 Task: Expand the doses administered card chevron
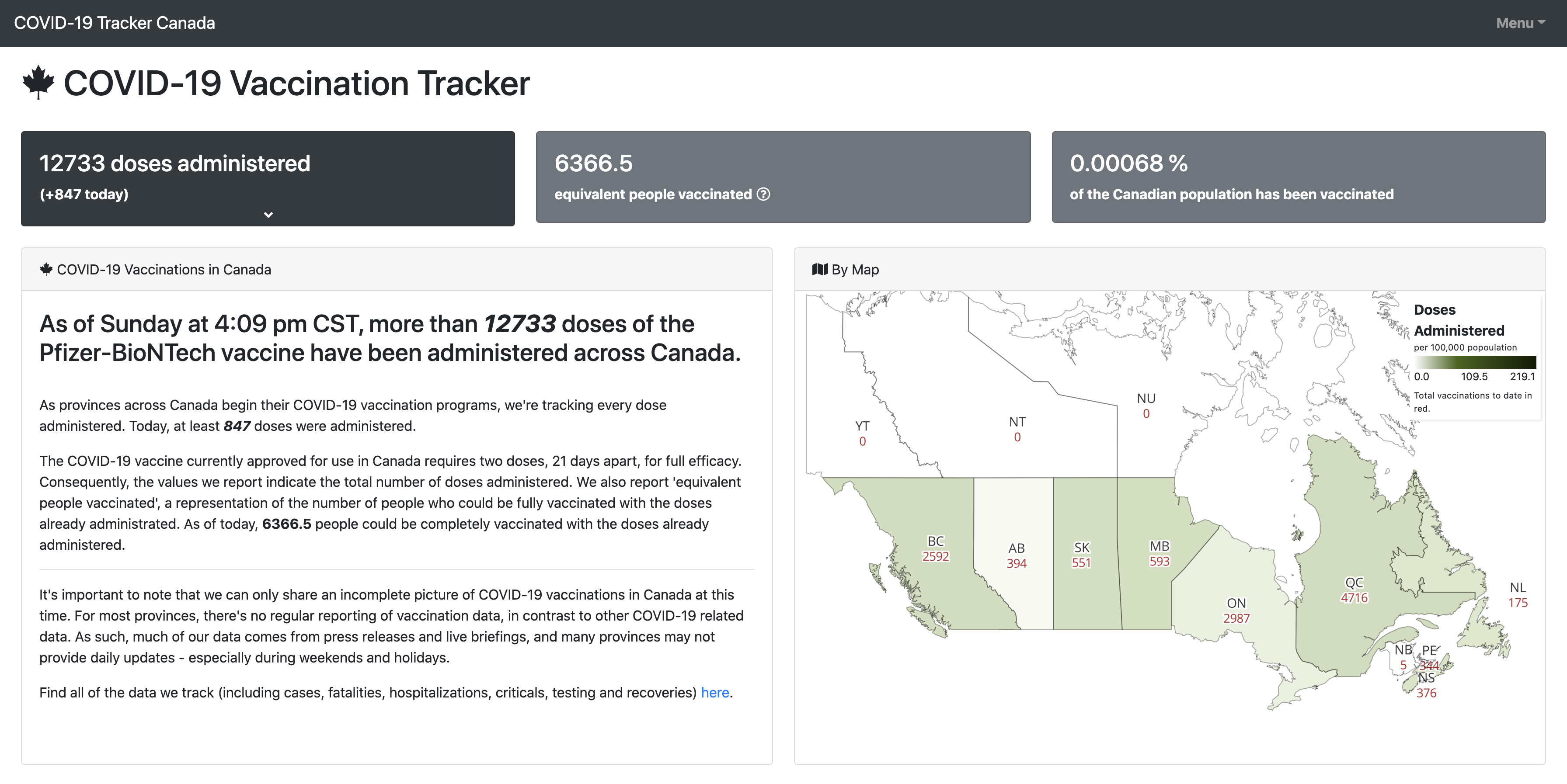tap(268, 215)
